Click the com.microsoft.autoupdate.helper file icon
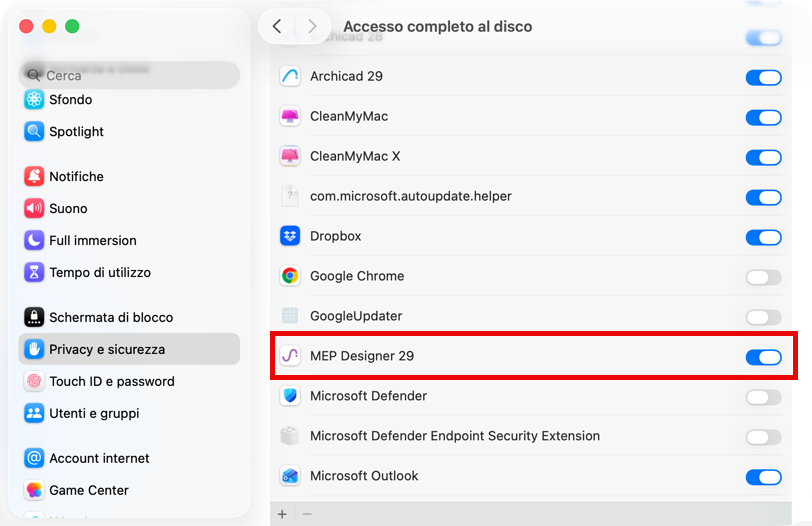 tap(290, 196)
